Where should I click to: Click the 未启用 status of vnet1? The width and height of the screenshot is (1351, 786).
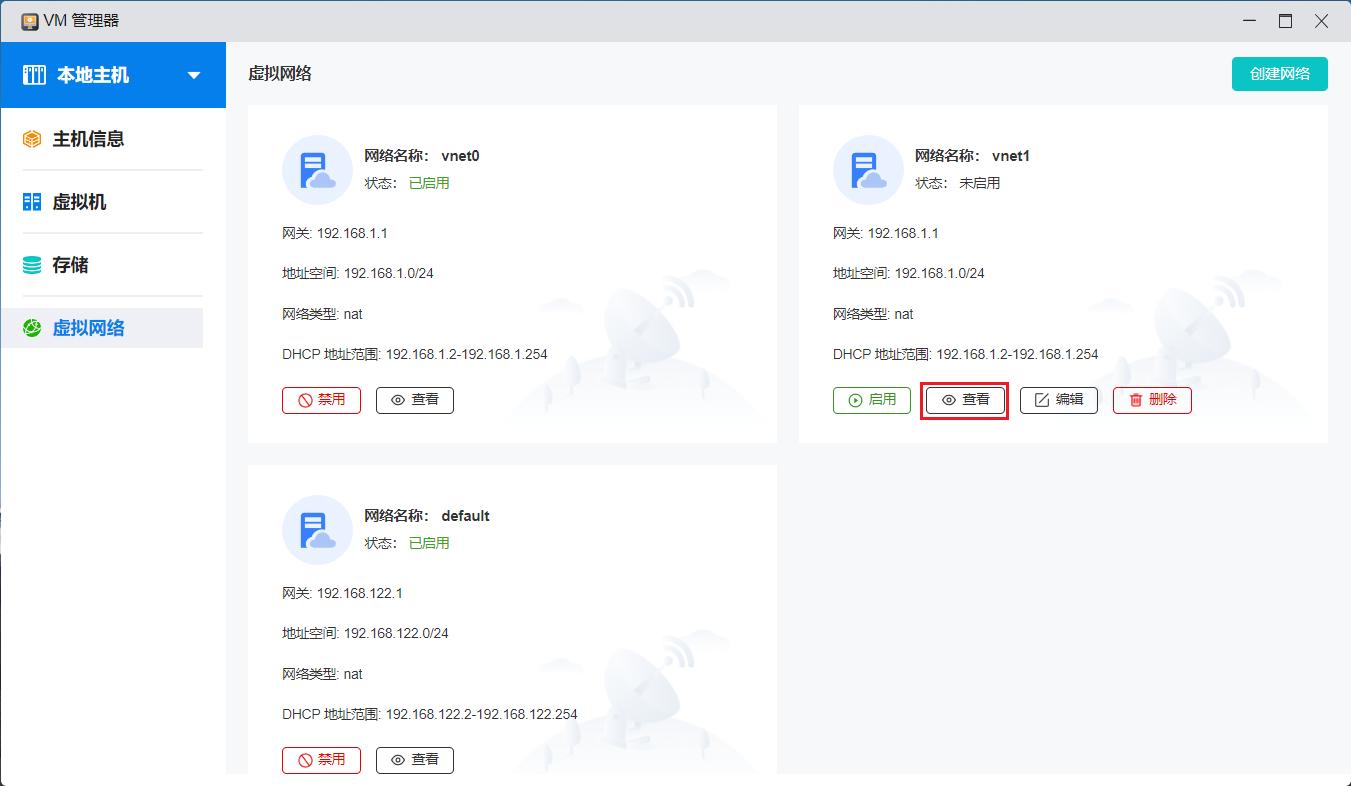pos(980,183)
